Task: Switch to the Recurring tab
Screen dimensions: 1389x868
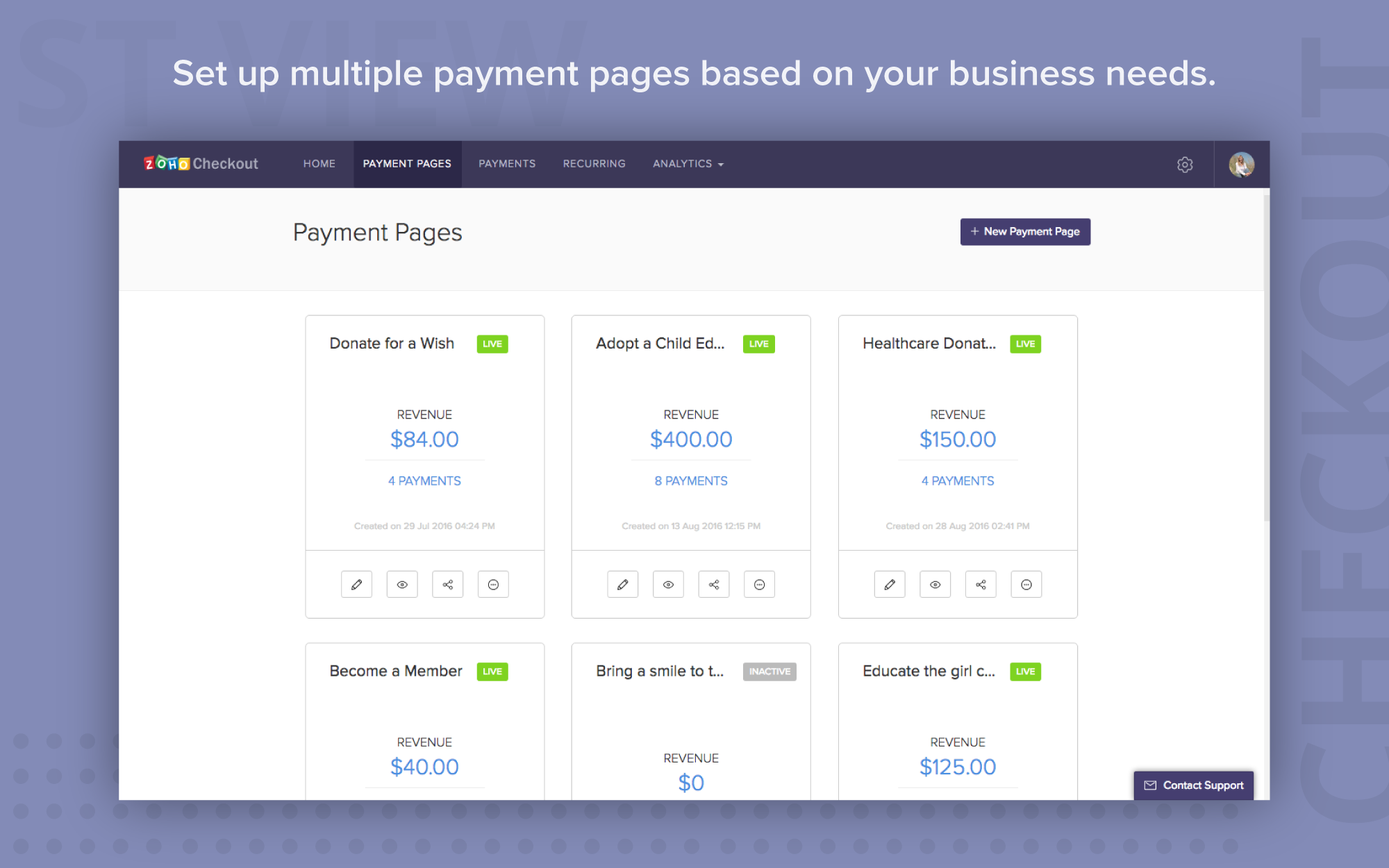Action: 594,164
